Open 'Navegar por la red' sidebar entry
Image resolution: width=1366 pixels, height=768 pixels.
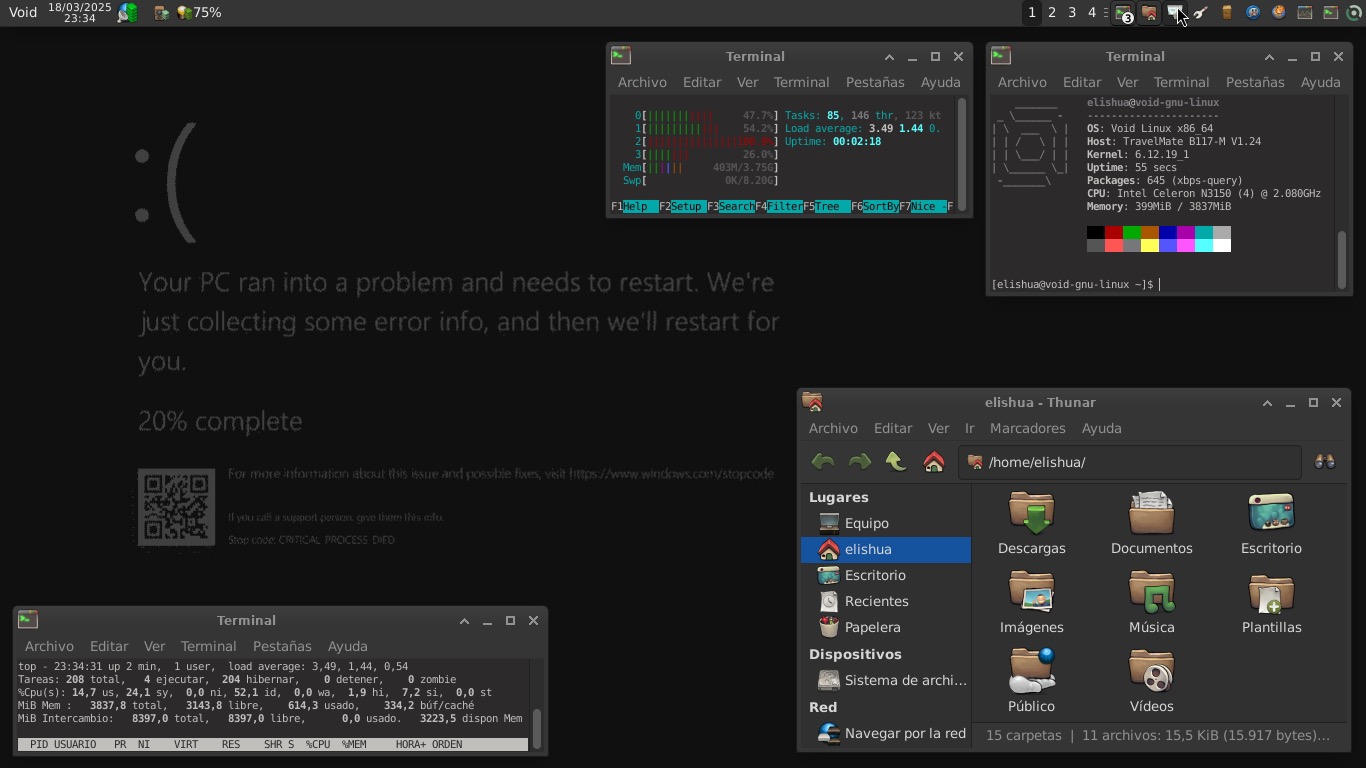[x=904, y=733]
